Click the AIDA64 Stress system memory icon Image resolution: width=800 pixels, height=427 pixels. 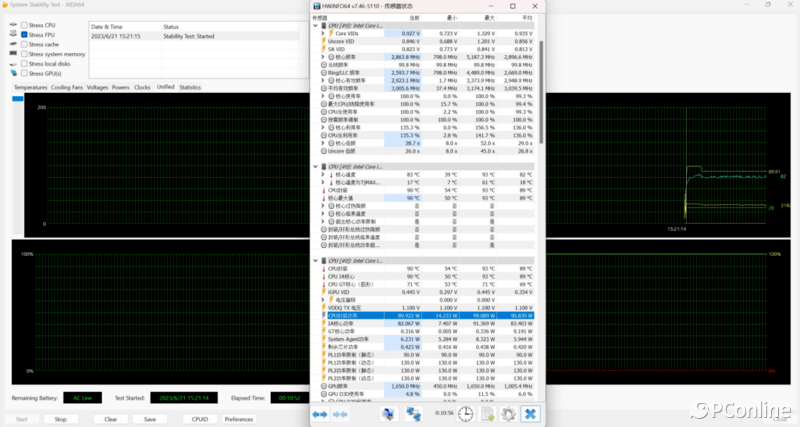(13, 54)
